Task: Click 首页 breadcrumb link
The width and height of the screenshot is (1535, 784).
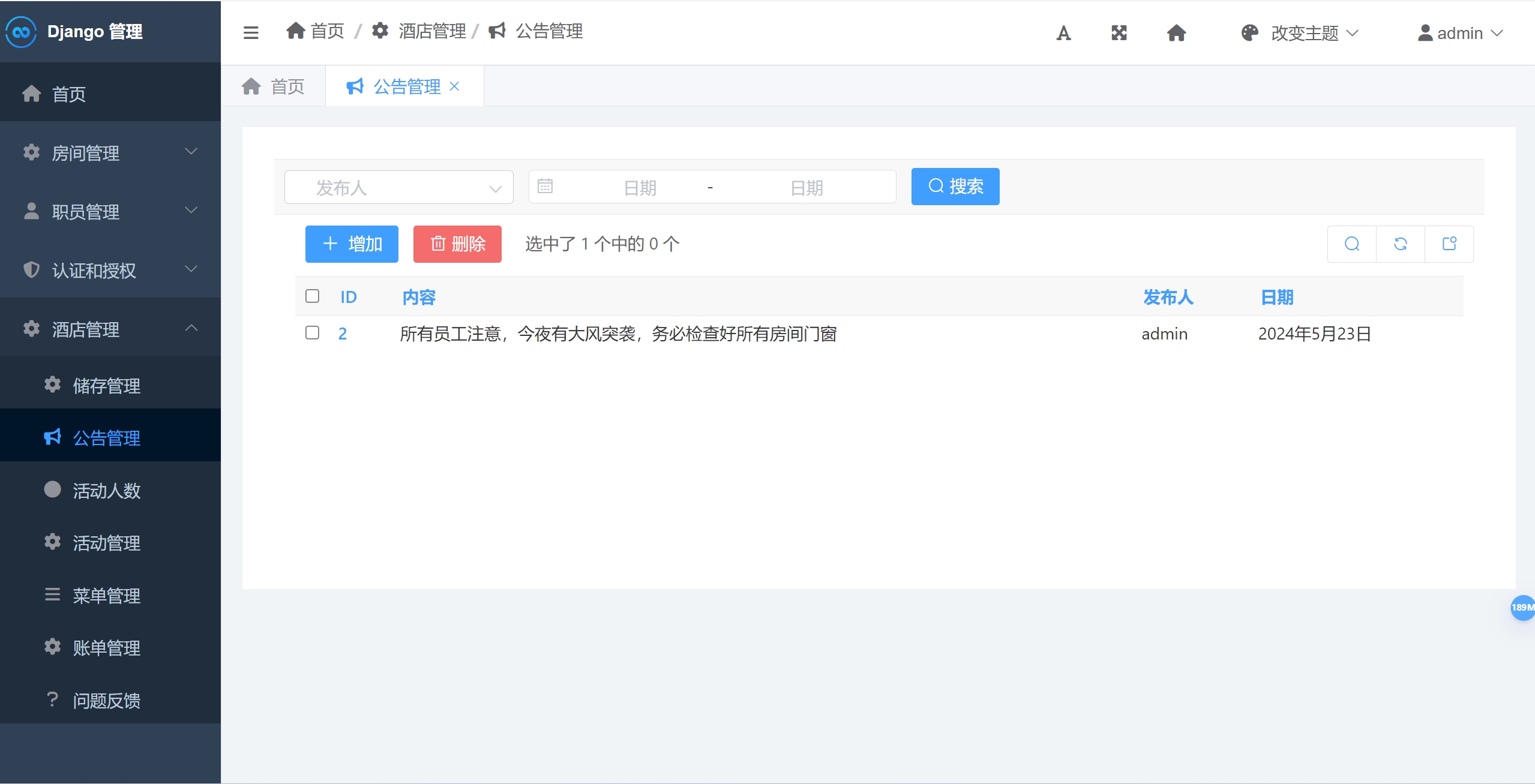Action: [x=327, y=31]
